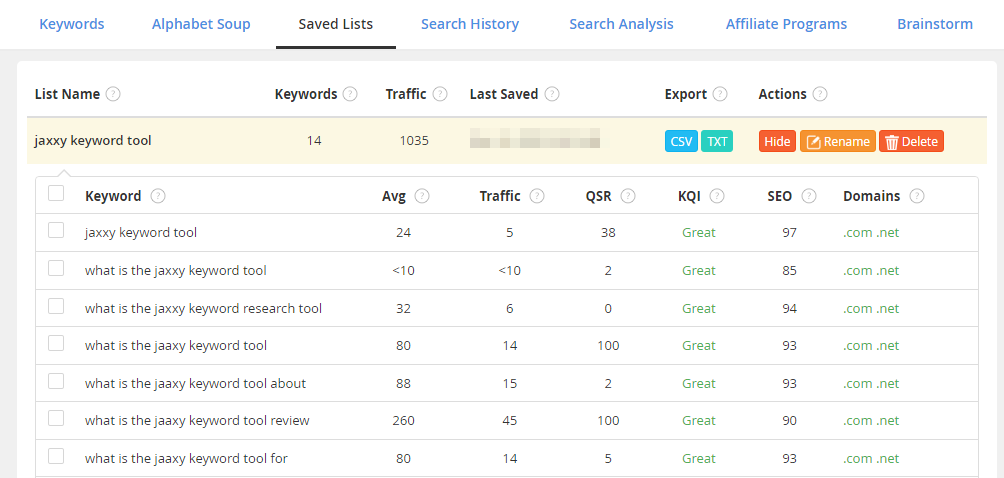
Task: Click help icon beside Keyword column header
Action: click(158, 196)
